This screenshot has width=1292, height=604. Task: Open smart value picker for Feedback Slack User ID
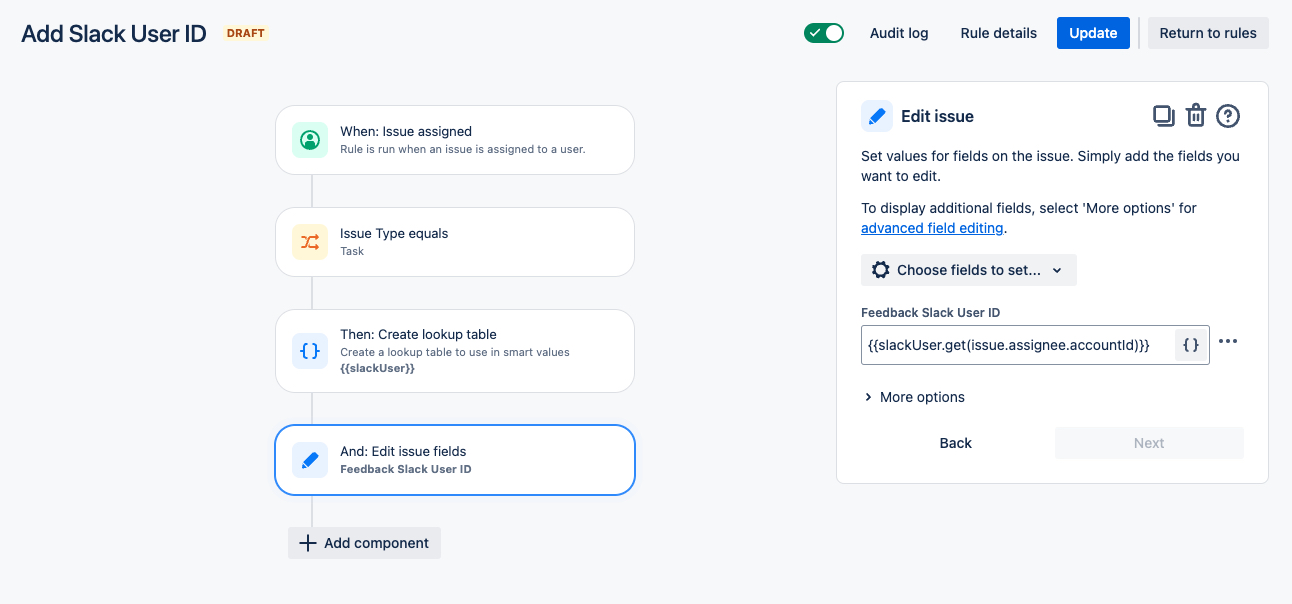tap(1191, 345)
